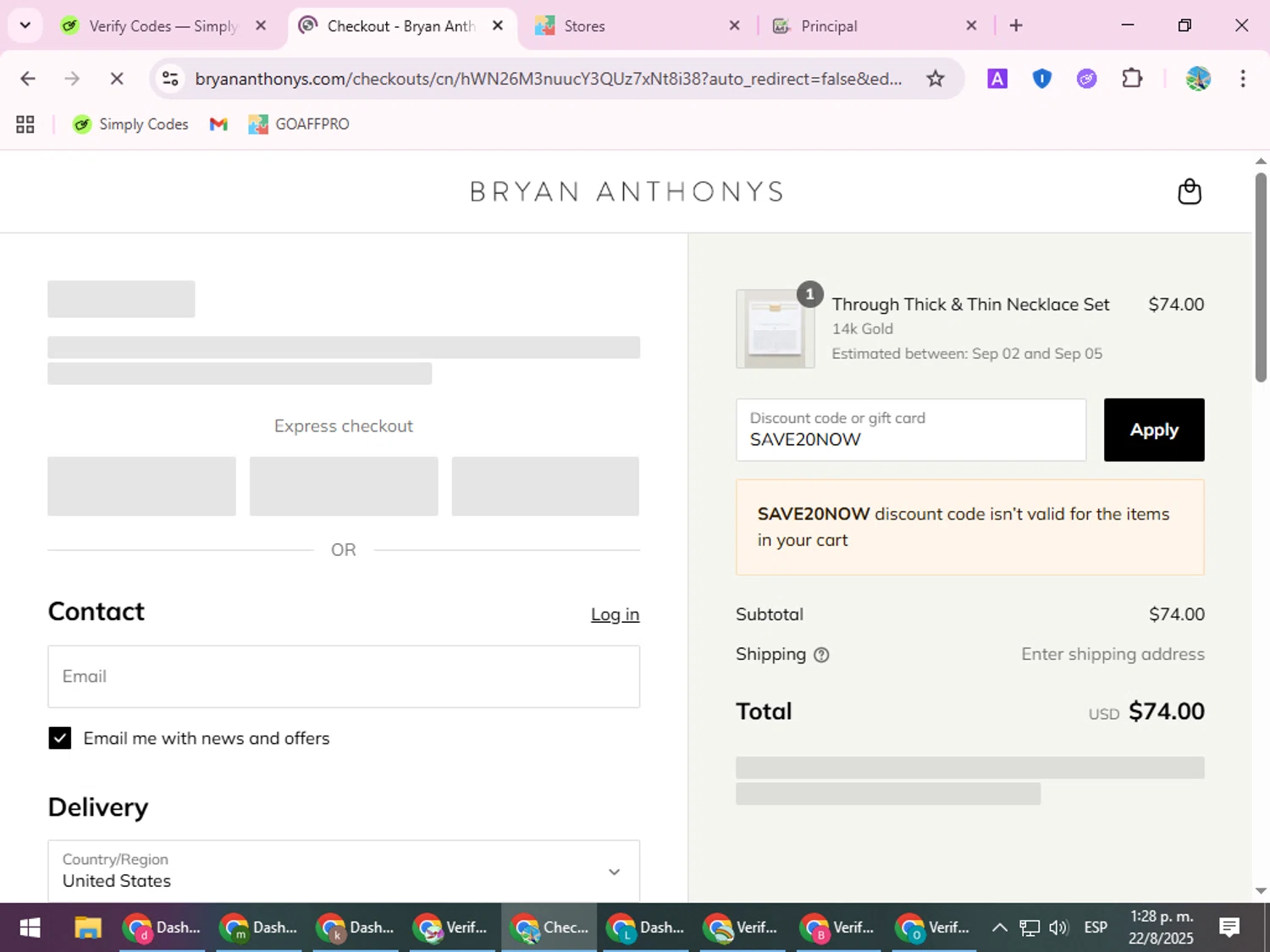
Task: Select the Checkout - Bryan Anthonys tab
Action: pyautogui.click(x=400, y=26)
